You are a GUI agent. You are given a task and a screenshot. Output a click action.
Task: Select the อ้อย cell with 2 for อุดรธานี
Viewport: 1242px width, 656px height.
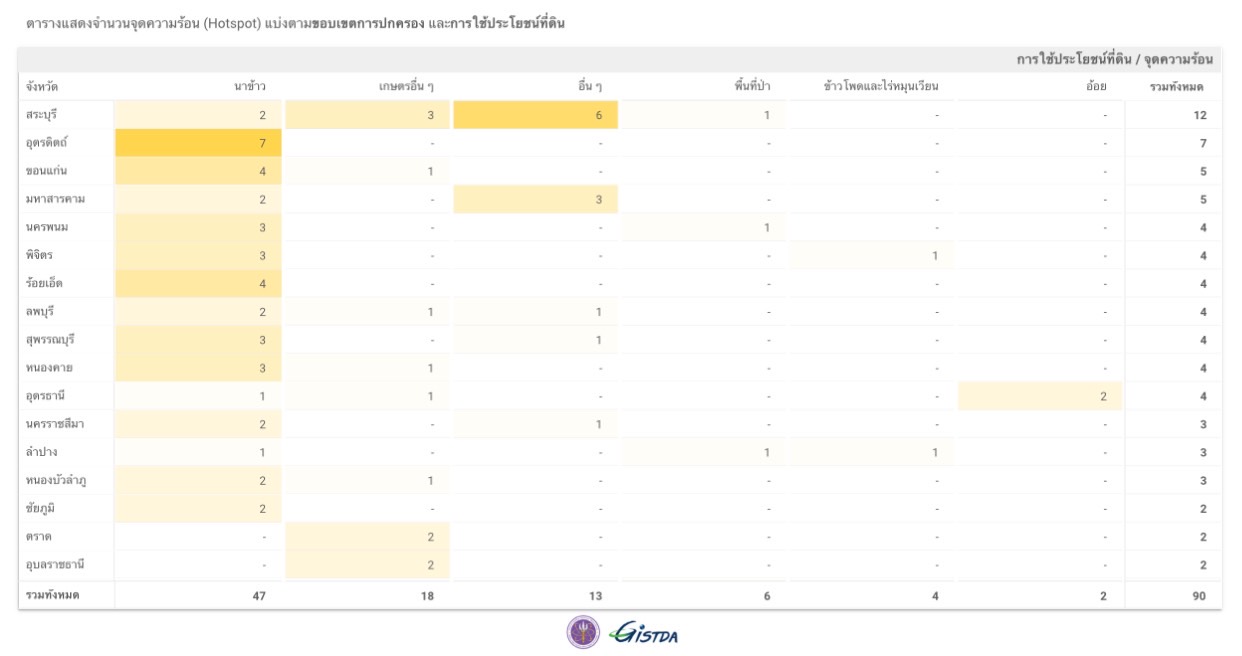click(x=1040, y=396)
